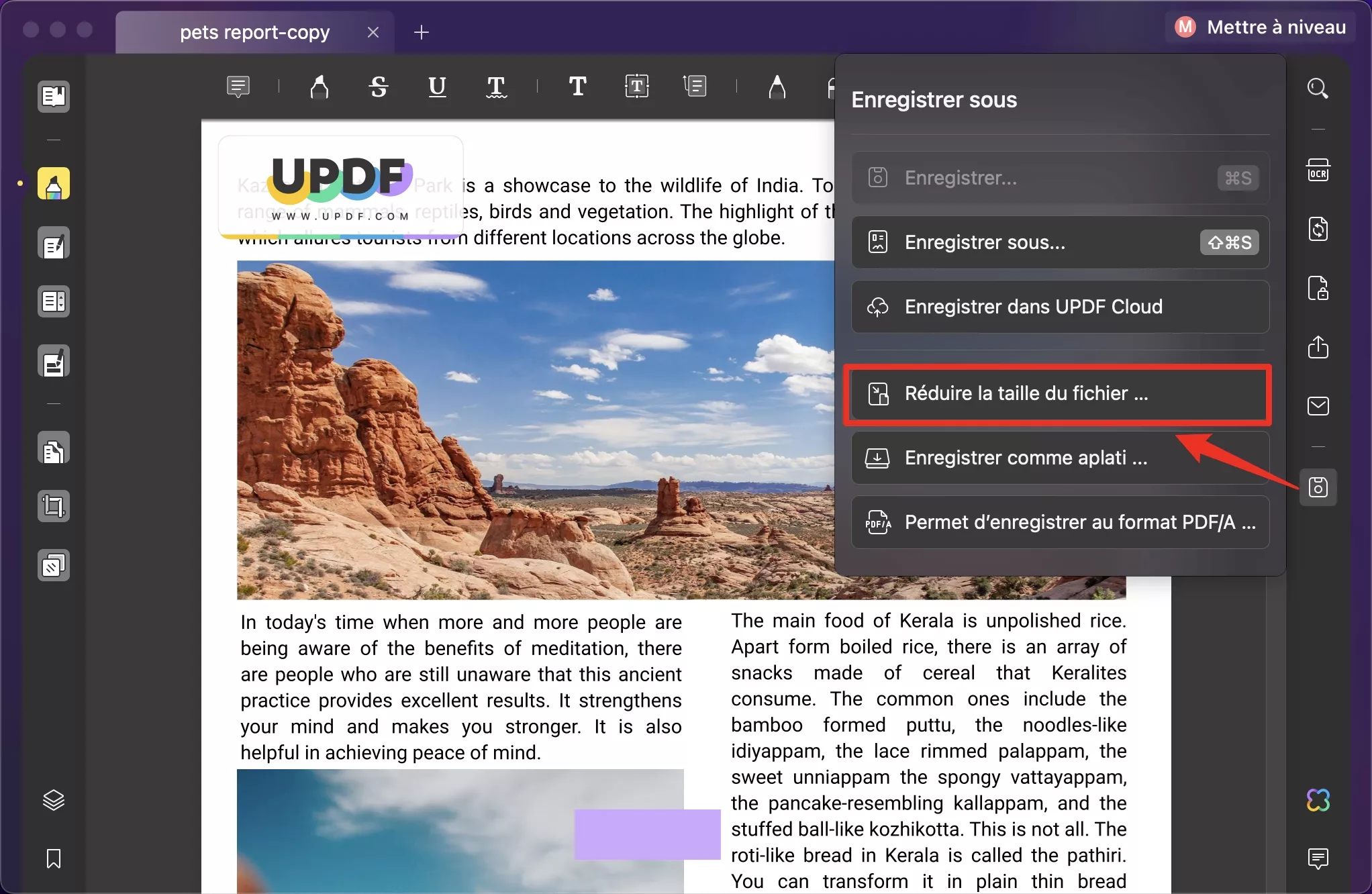Click the sky image below meditation paragraph
The image size is (1372, 894).
point(460,831)
